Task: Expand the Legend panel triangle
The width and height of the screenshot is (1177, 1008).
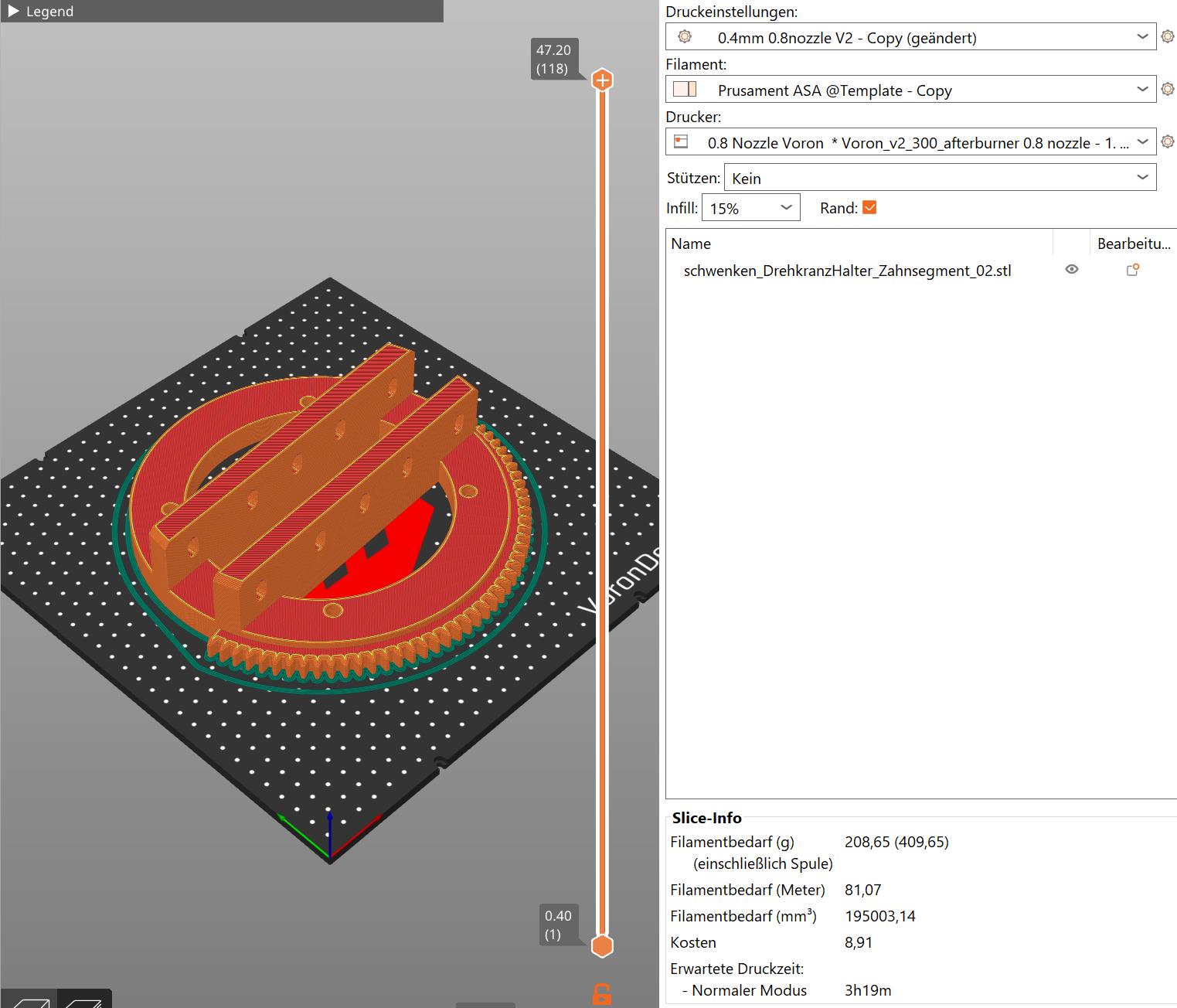Action: [x=13, y=12]
